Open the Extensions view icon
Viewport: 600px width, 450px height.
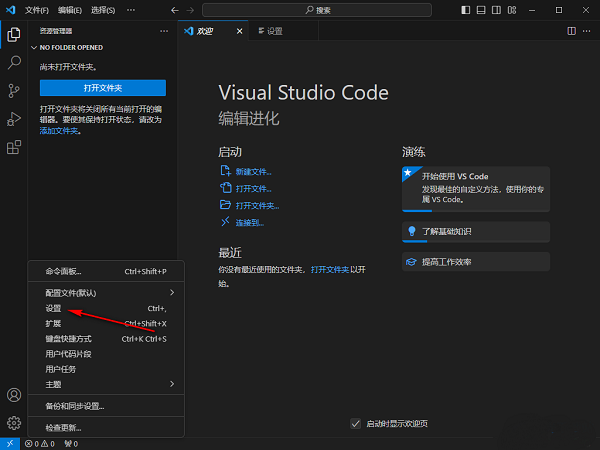click(14, 148)
